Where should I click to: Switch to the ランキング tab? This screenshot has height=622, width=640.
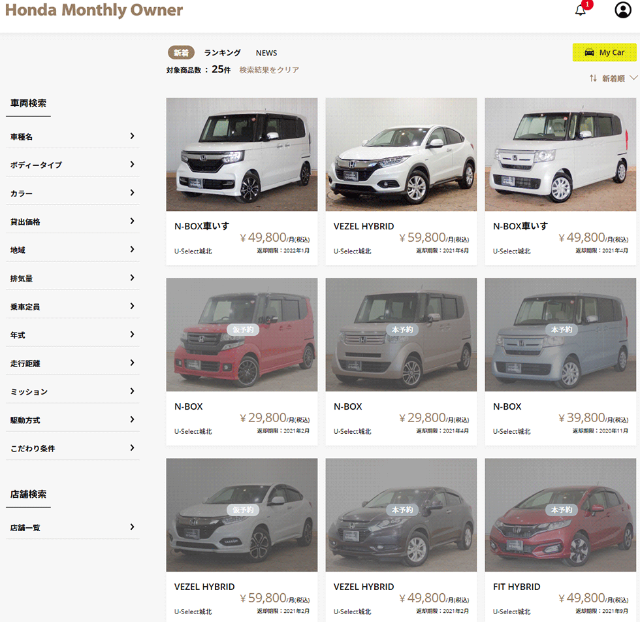tap(222, 52)
